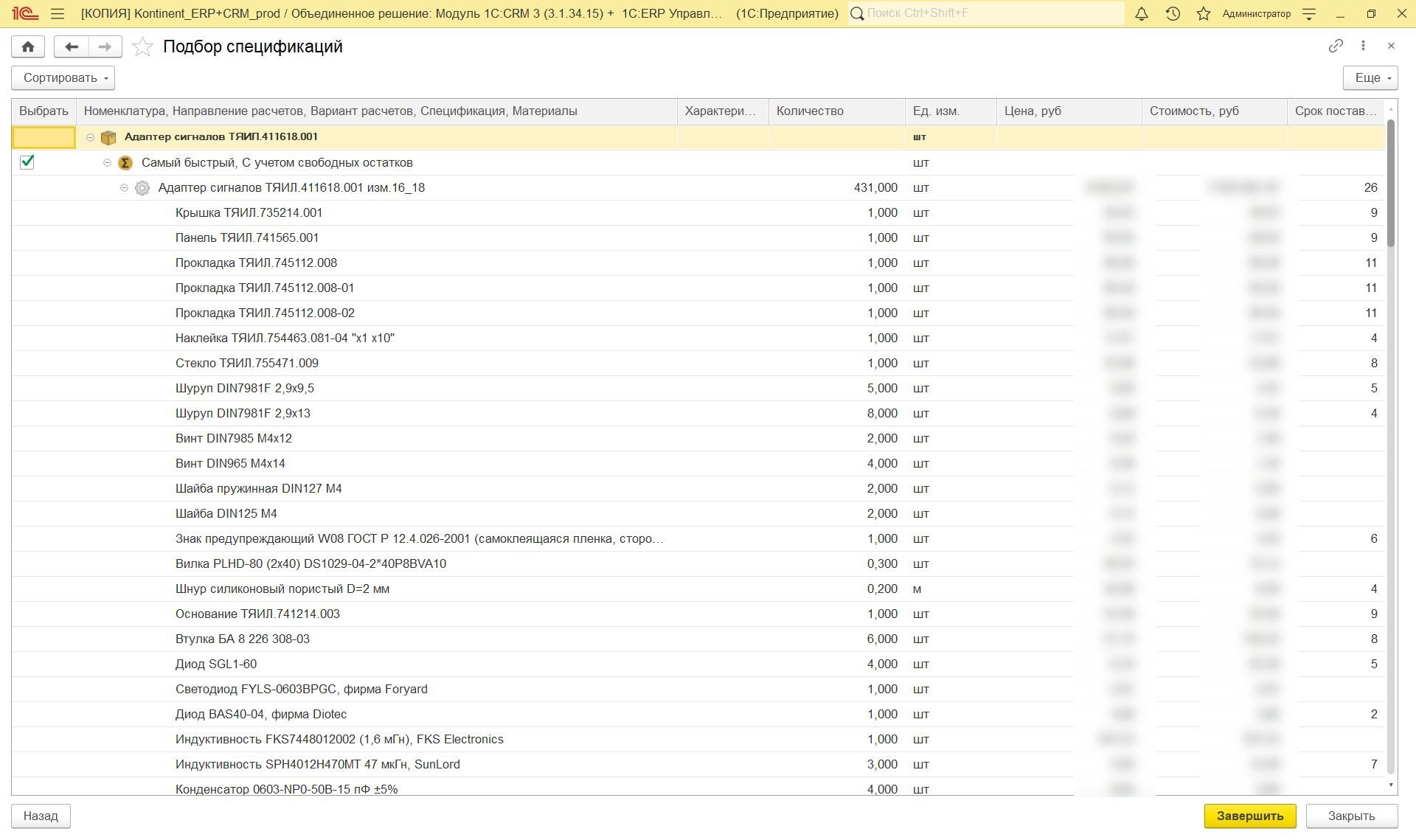The width and height of the screenshot is (1416, 840).
Task: Select row Шнур силиконовый пористый D=2 мм
Action: tap(698, 589)
